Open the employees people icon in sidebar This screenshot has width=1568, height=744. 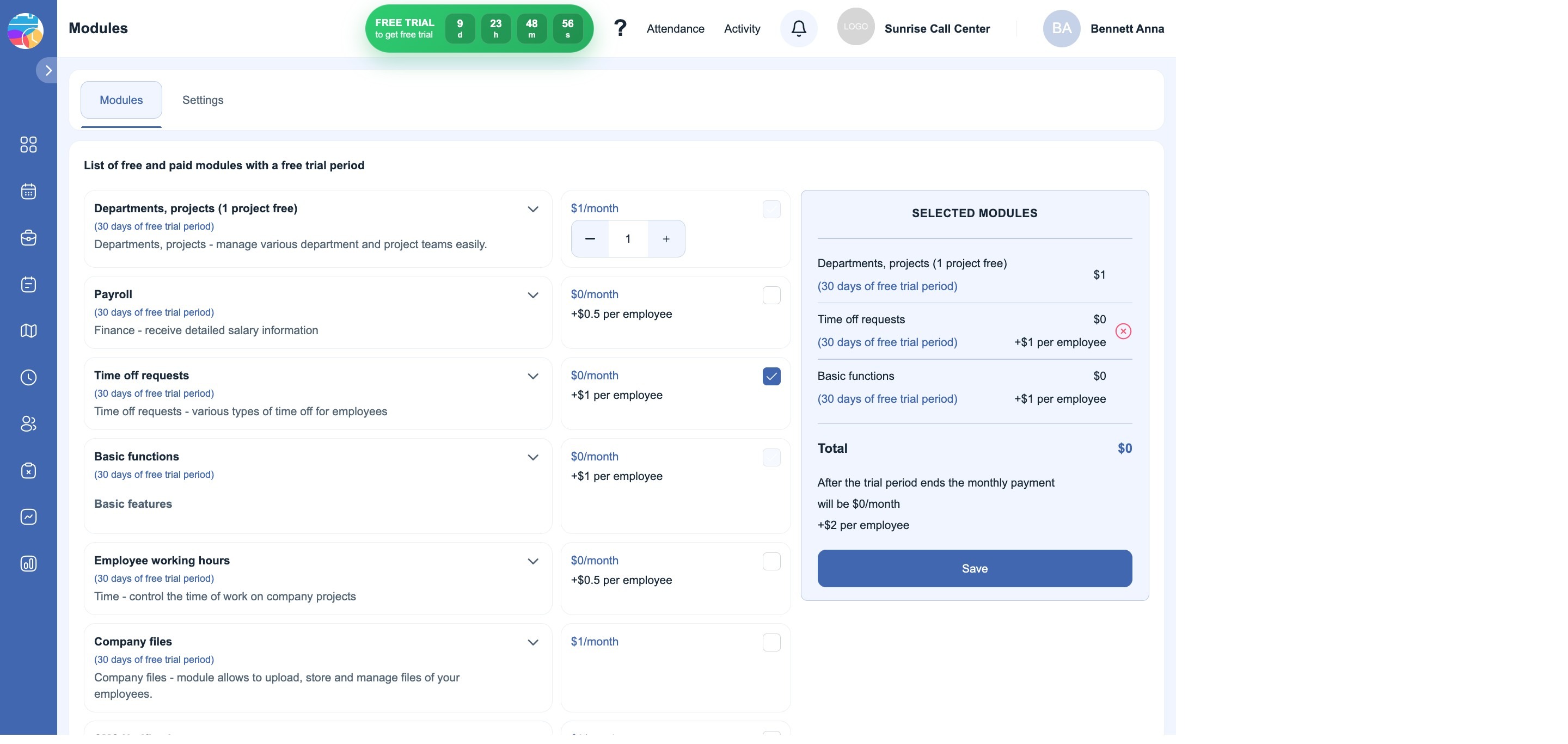coord(29,425)
